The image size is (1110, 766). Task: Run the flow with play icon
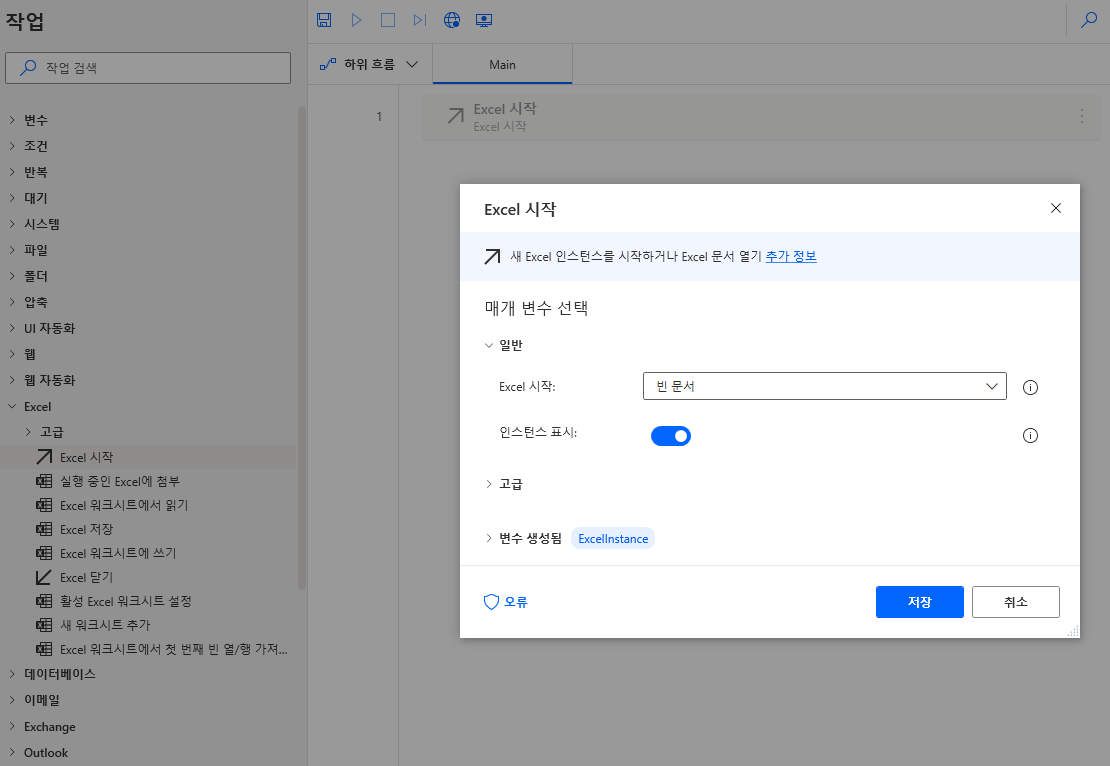356,20
